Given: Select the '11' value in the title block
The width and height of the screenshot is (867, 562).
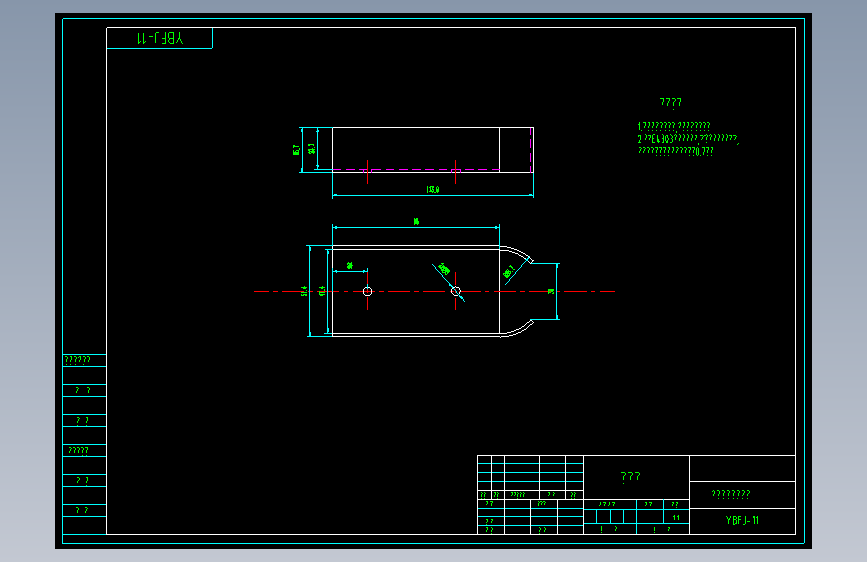Looking at the screenshot, I should [x=676, y=518].
